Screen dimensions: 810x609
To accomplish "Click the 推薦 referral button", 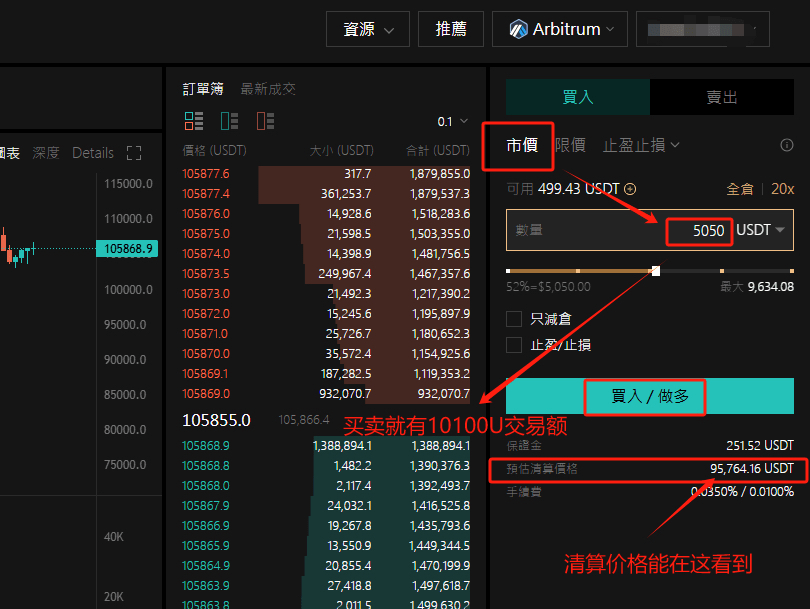I will 451,29.
